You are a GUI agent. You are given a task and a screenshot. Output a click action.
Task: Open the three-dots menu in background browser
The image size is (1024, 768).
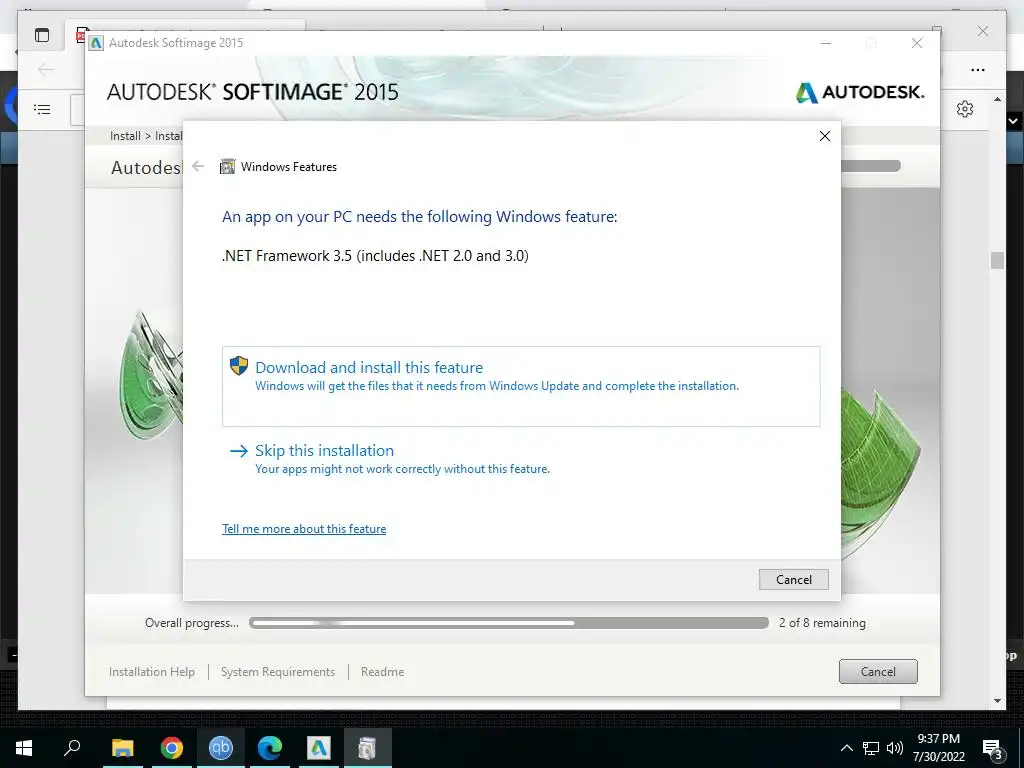coord(978,70)
